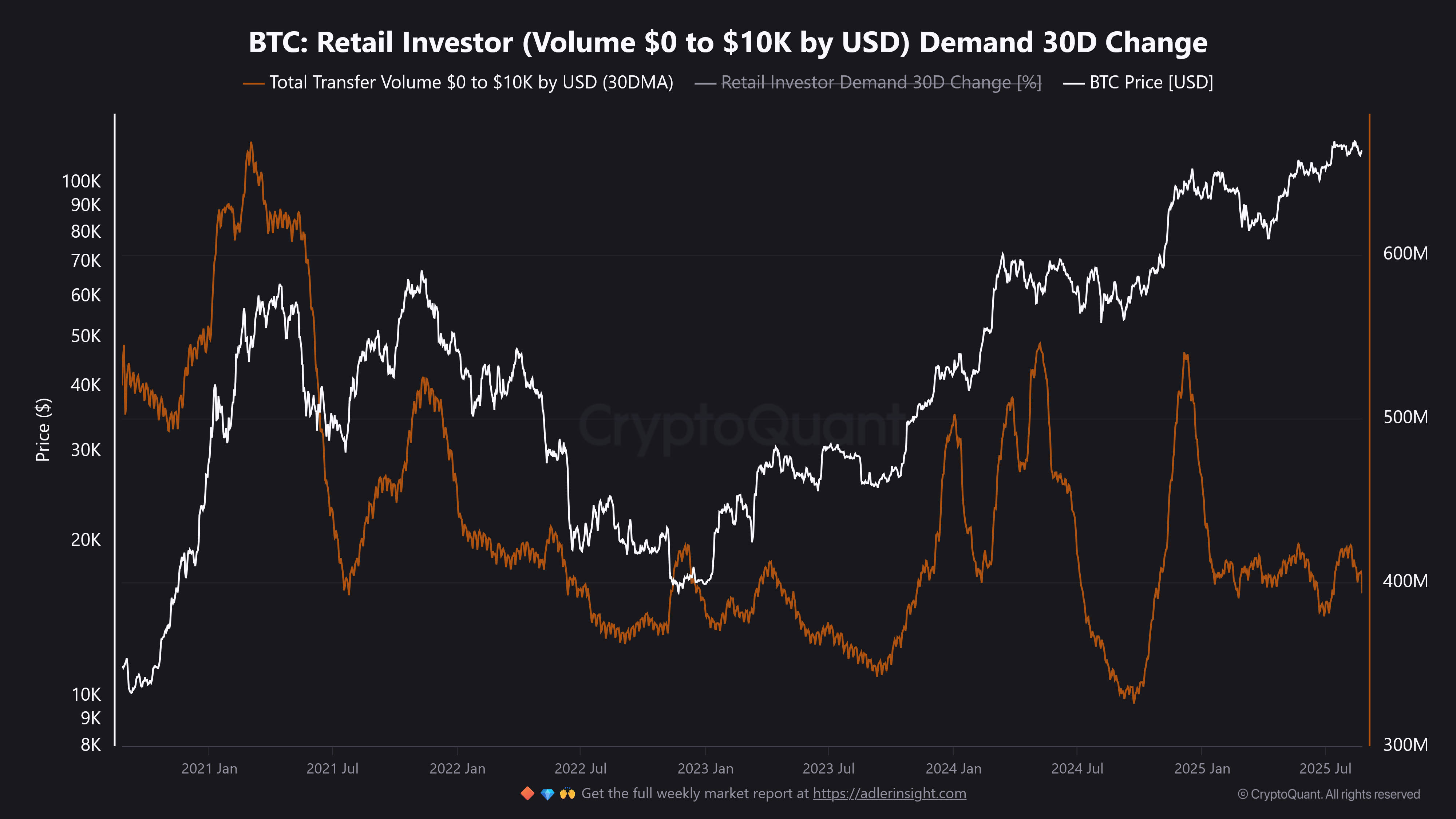Click the white legend line for BTC Price
Image resolution: width=1456 pixels, height=819 pixels.
tap(1074, 84)
